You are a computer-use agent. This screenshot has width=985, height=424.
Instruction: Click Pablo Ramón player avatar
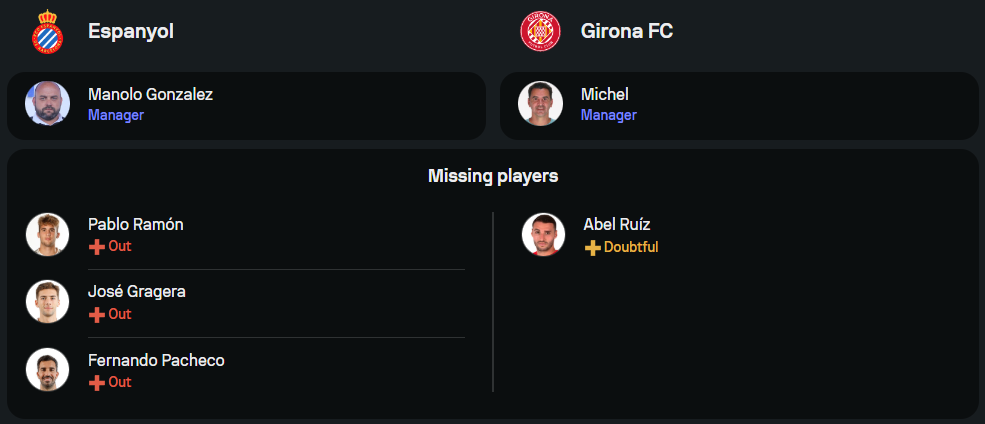coord(47,234)
